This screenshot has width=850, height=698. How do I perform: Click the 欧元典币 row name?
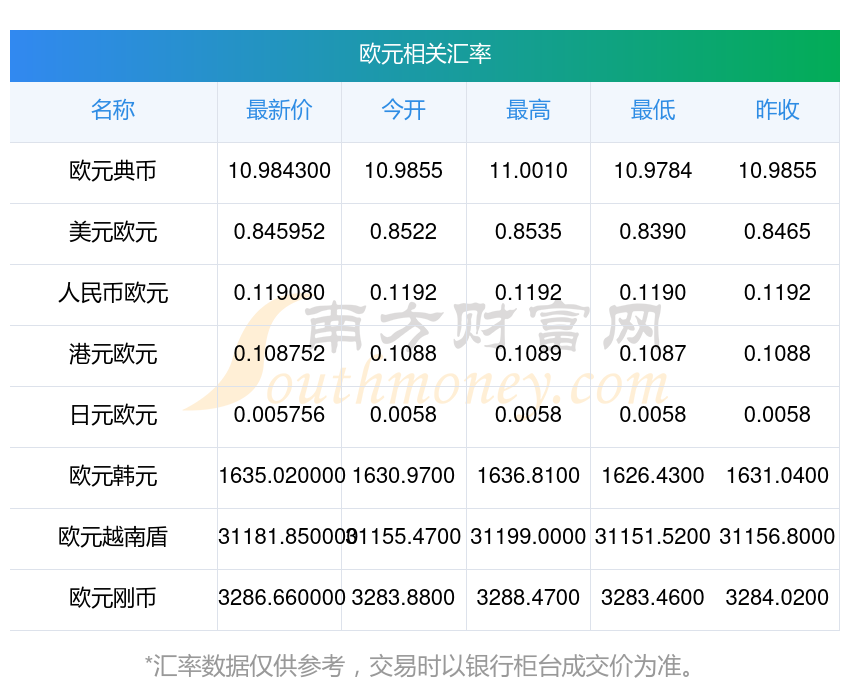click(113, 171)
